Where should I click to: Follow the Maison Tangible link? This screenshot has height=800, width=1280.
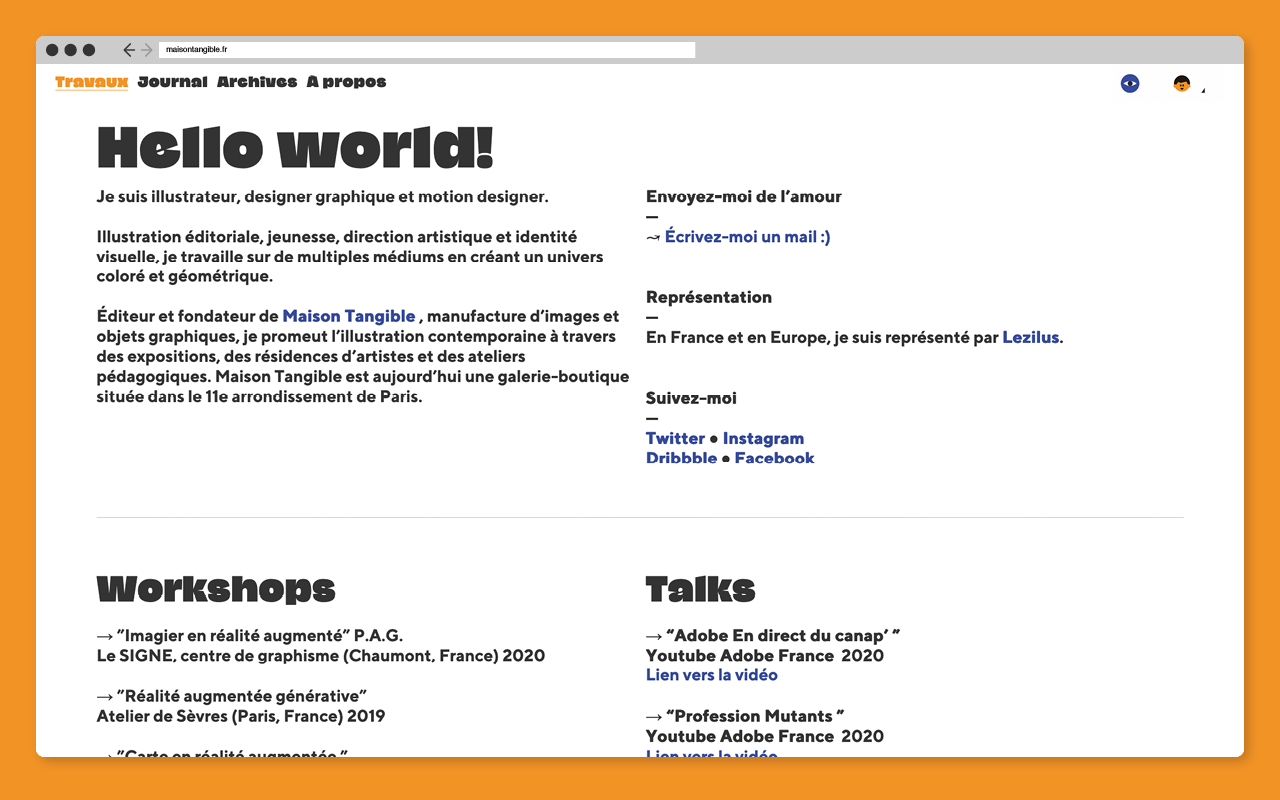coord(348,316)
